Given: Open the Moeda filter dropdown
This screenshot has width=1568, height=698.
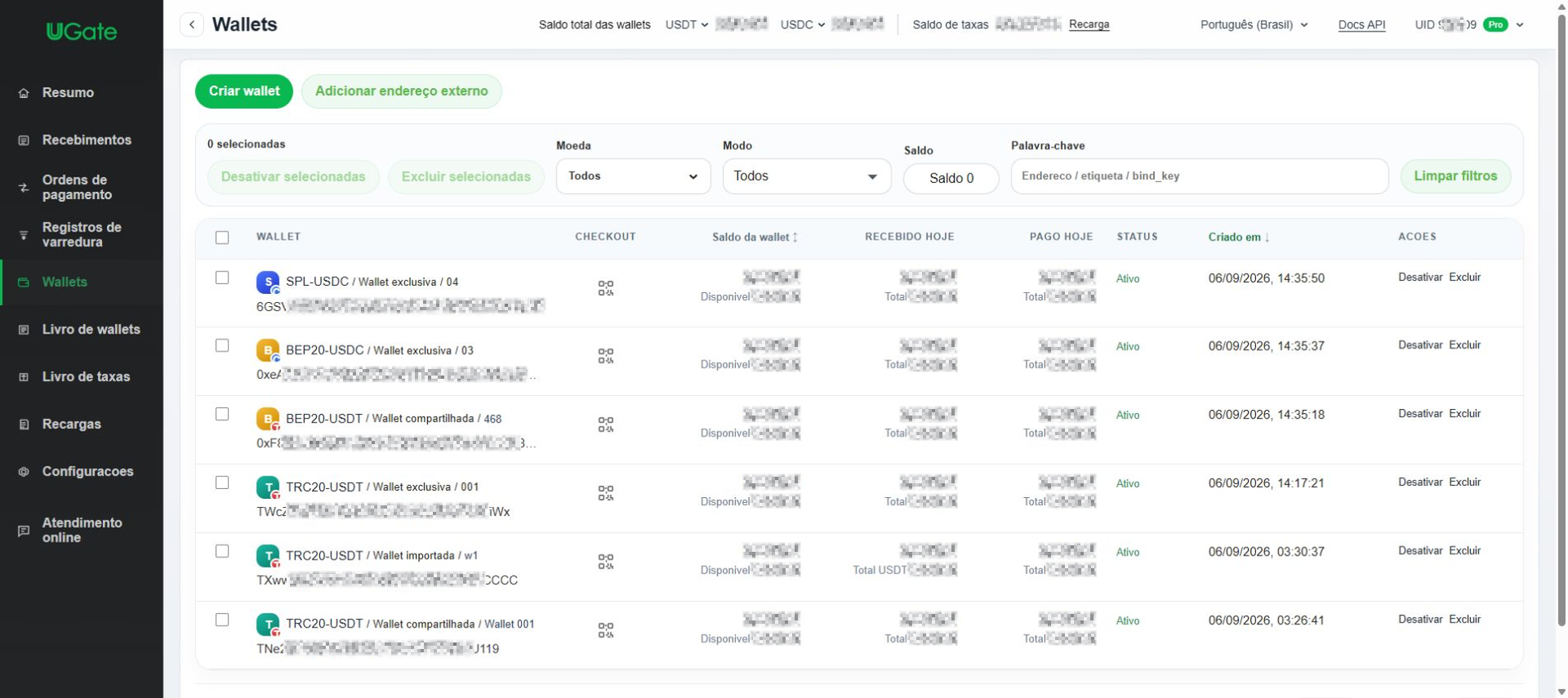Looking at the screenshot, I should (633, 176).
